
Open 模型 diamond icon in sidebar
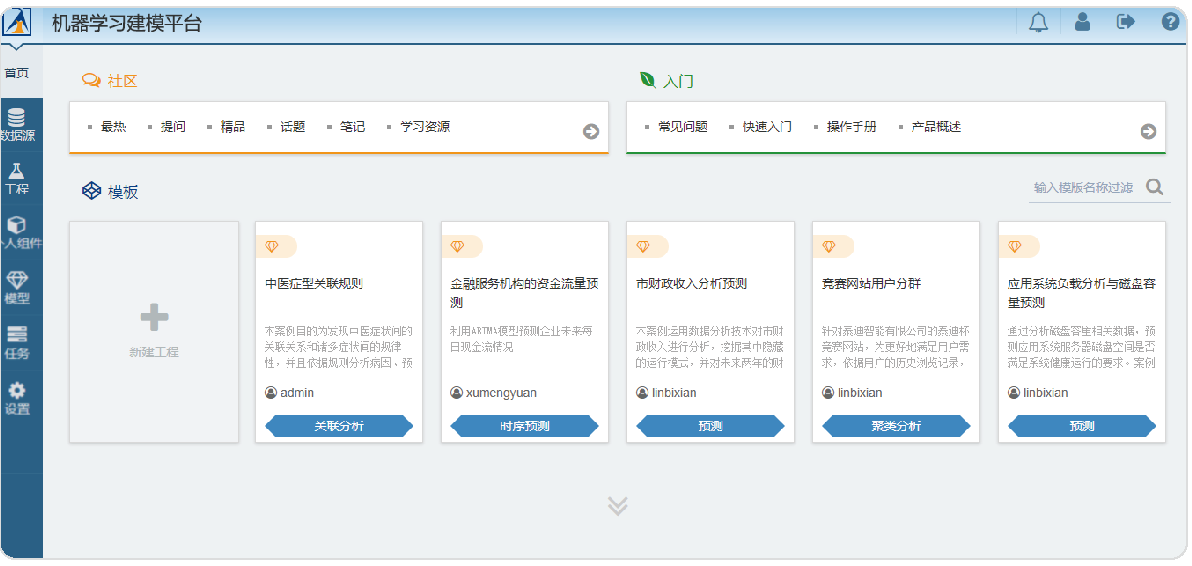pos(17,288)
